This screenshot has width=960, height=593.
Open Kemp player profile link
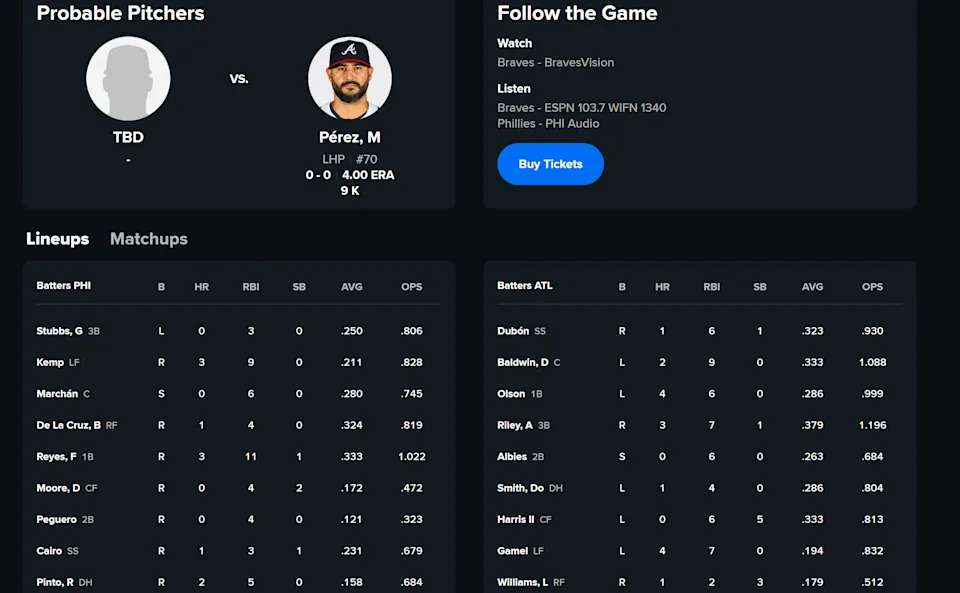point(50,362)
